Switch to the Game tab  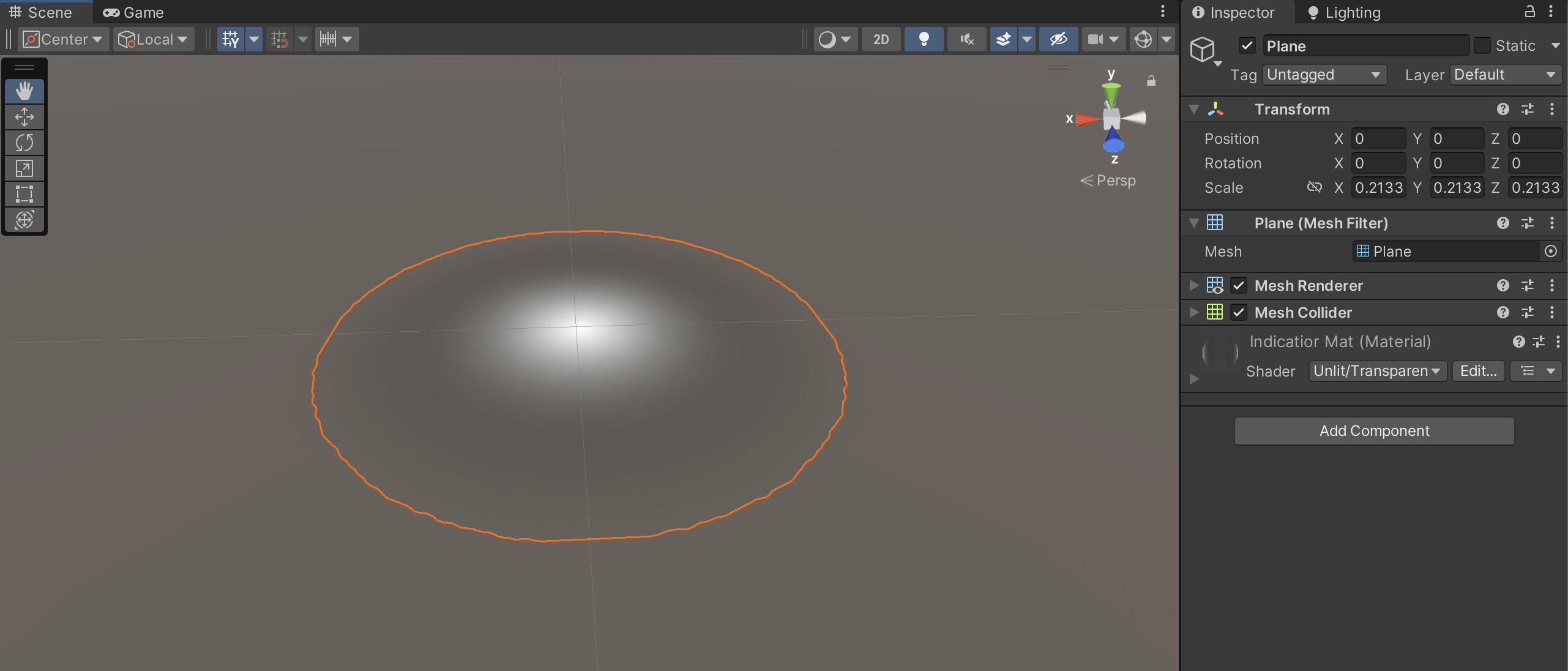pos(133,12)
